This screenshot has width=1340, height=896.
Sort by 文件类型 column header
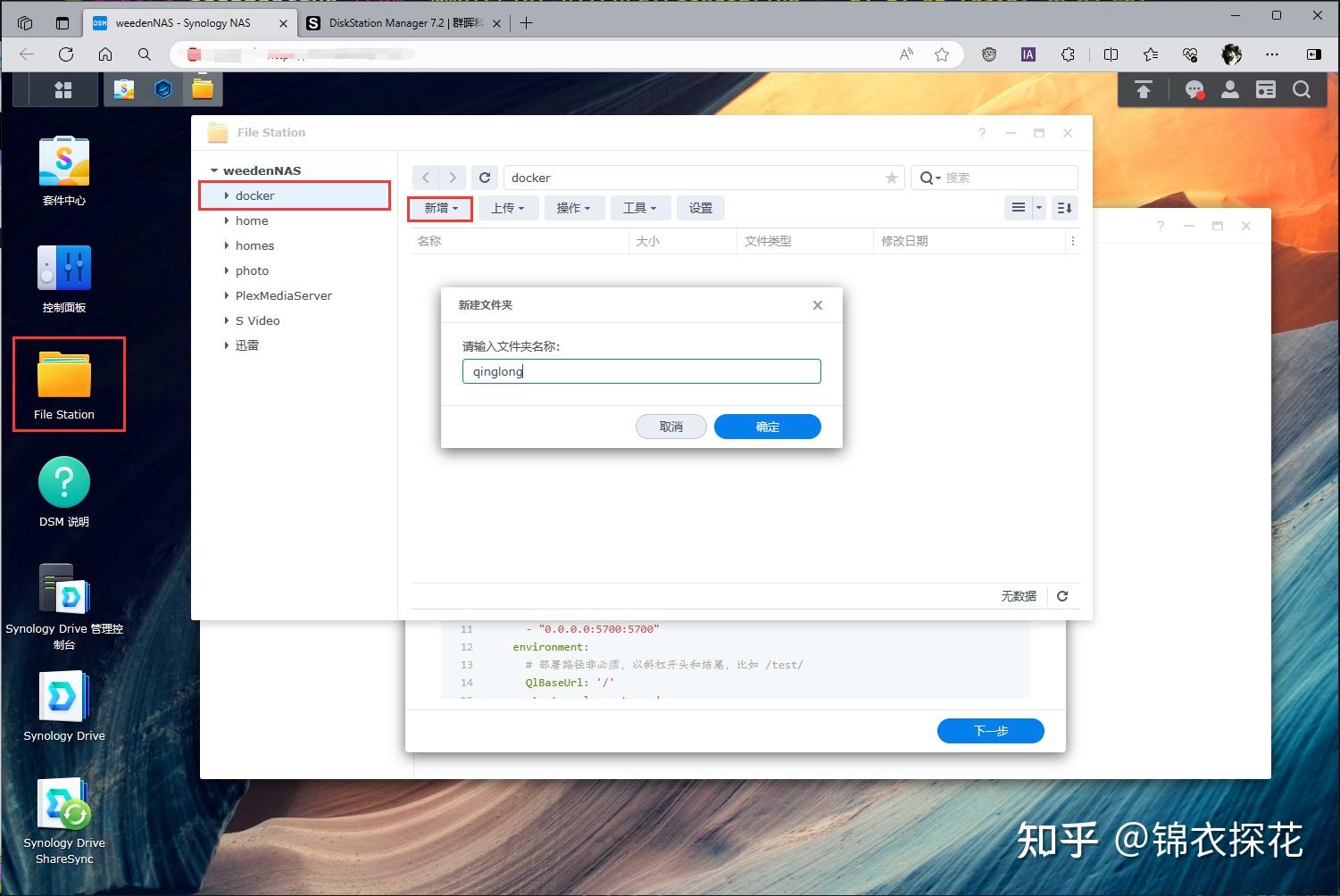pyautogui.click(x=805, y=241)
